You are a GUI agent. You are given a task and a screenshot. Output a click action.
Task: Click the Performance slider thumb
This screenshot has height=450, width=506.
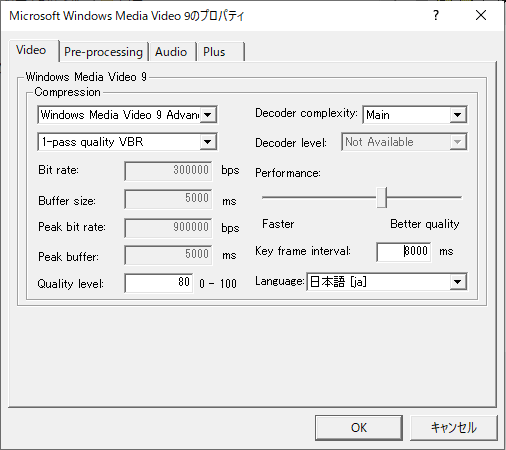click(382, 197)
